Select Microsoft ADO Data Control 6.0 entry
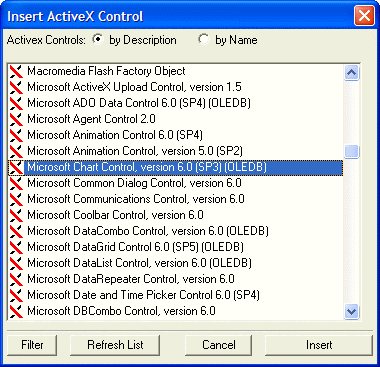The image size is (380, 367). coord(139,103)
